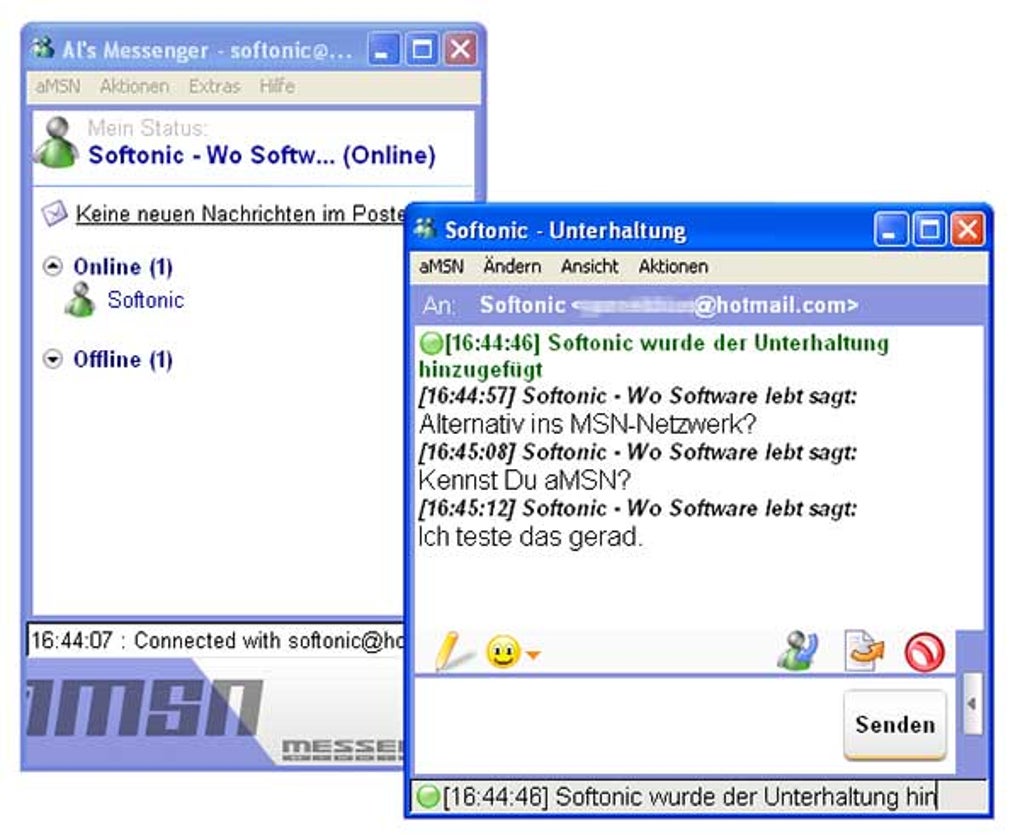Click the Unterhaltung window title bar icon
The width and height of the screenshot is (1020, 835).
[x=425, y=228]
